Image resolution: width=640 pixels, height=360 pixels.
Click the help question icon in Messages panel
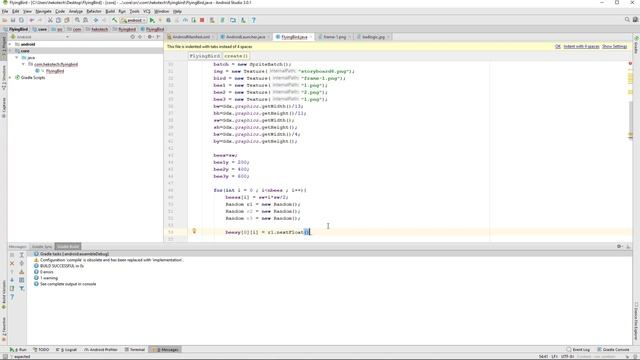(12, 296)
